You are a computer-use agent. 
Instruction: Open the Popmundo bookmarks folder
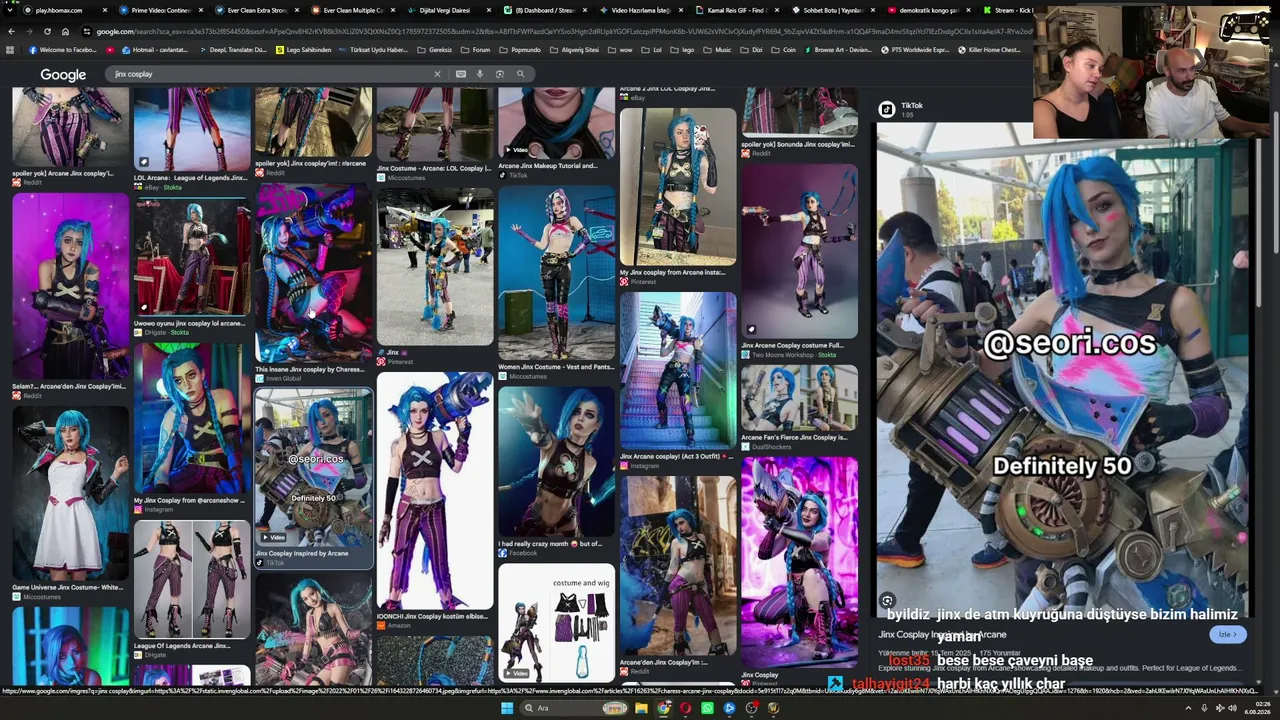[520, 49]
